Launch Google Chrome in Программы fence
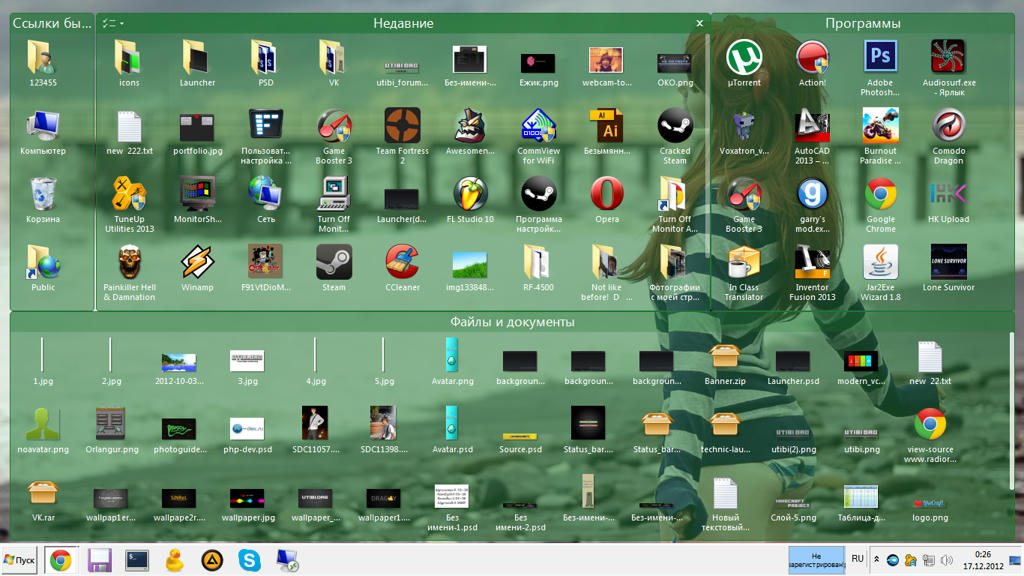The image size is (1024, 576). 880,204
